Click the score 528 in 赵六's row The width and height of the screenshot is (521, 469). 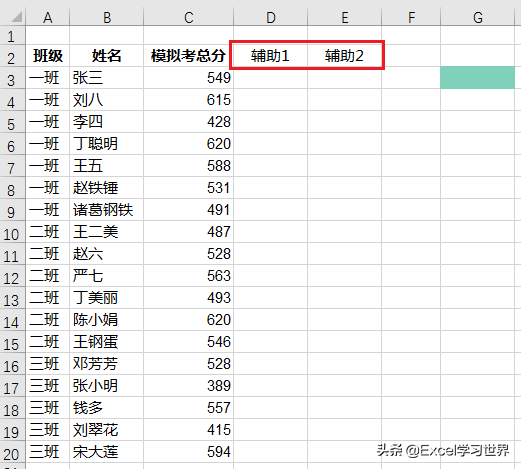coord(189,254)
